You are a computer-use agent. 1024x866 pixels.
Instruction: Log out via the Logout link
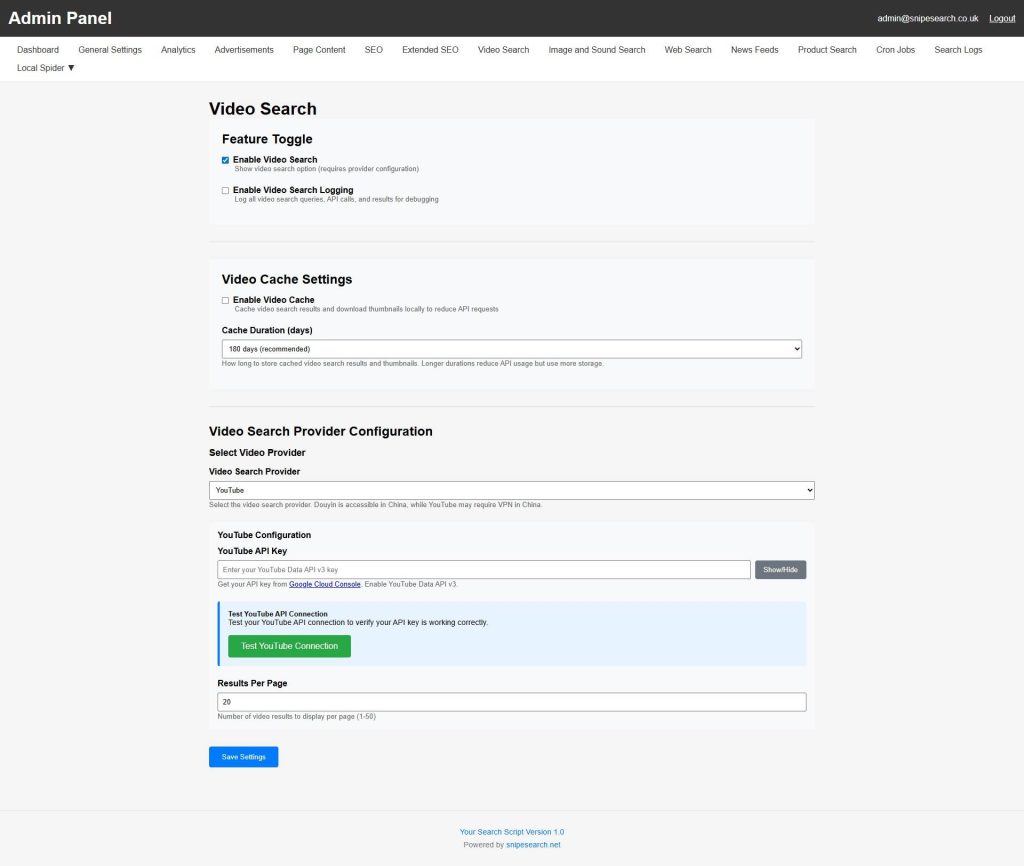click(x=1002, y=18)
